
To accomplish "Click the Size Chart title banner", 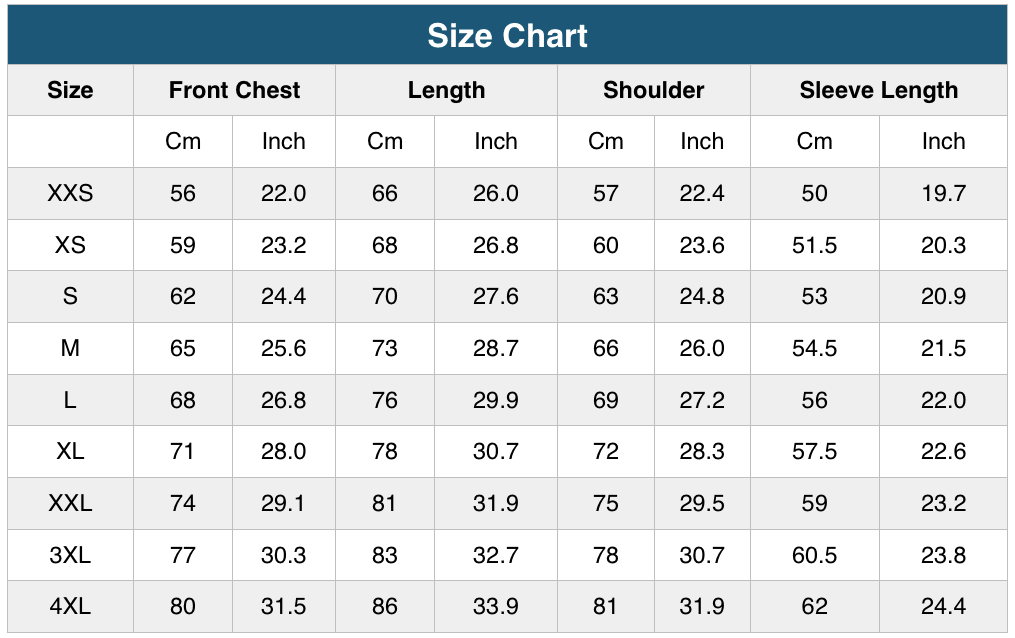I will pyautogui.click(x=507, y=36).
